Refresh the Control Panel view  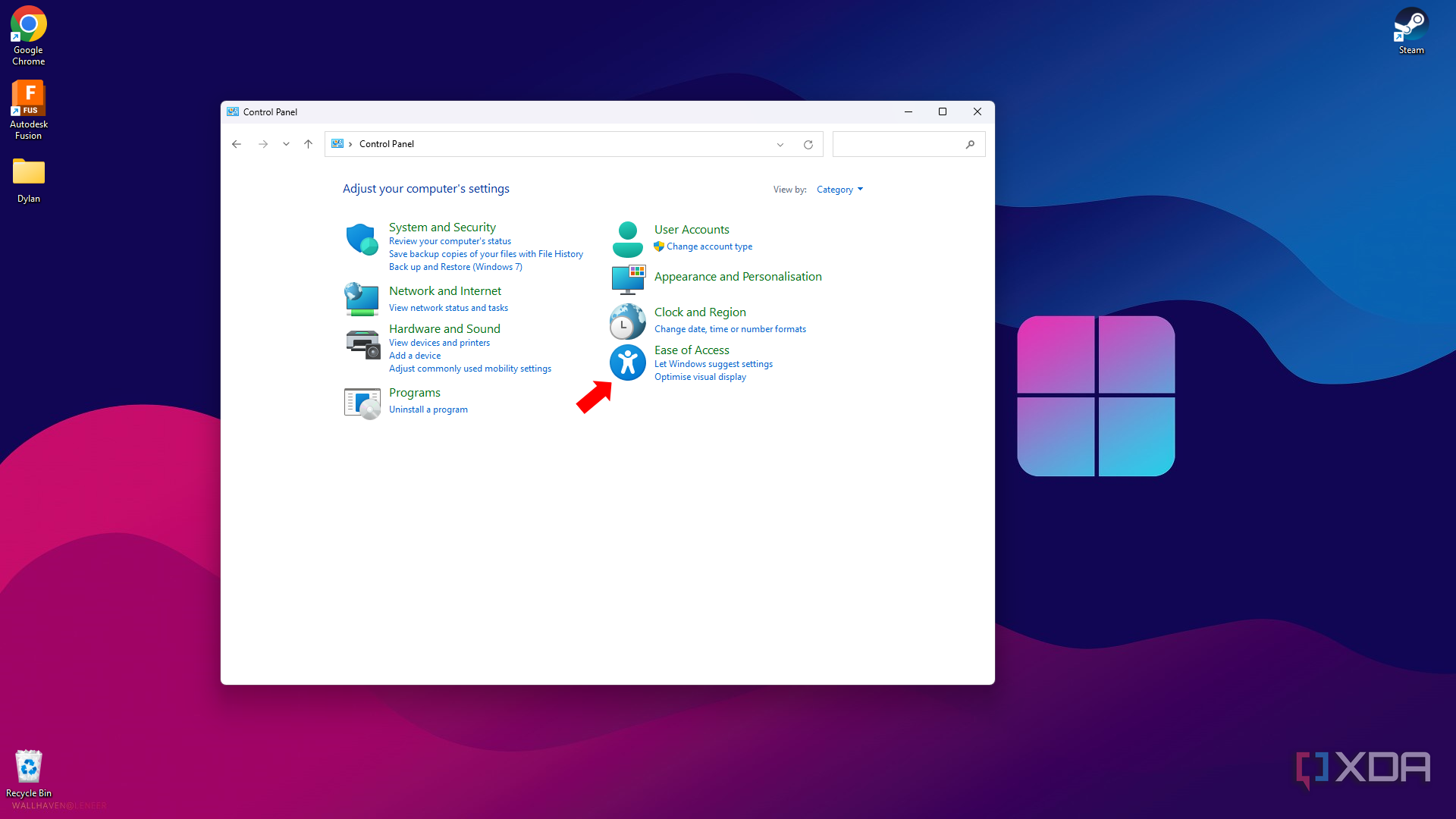point(808,144)
